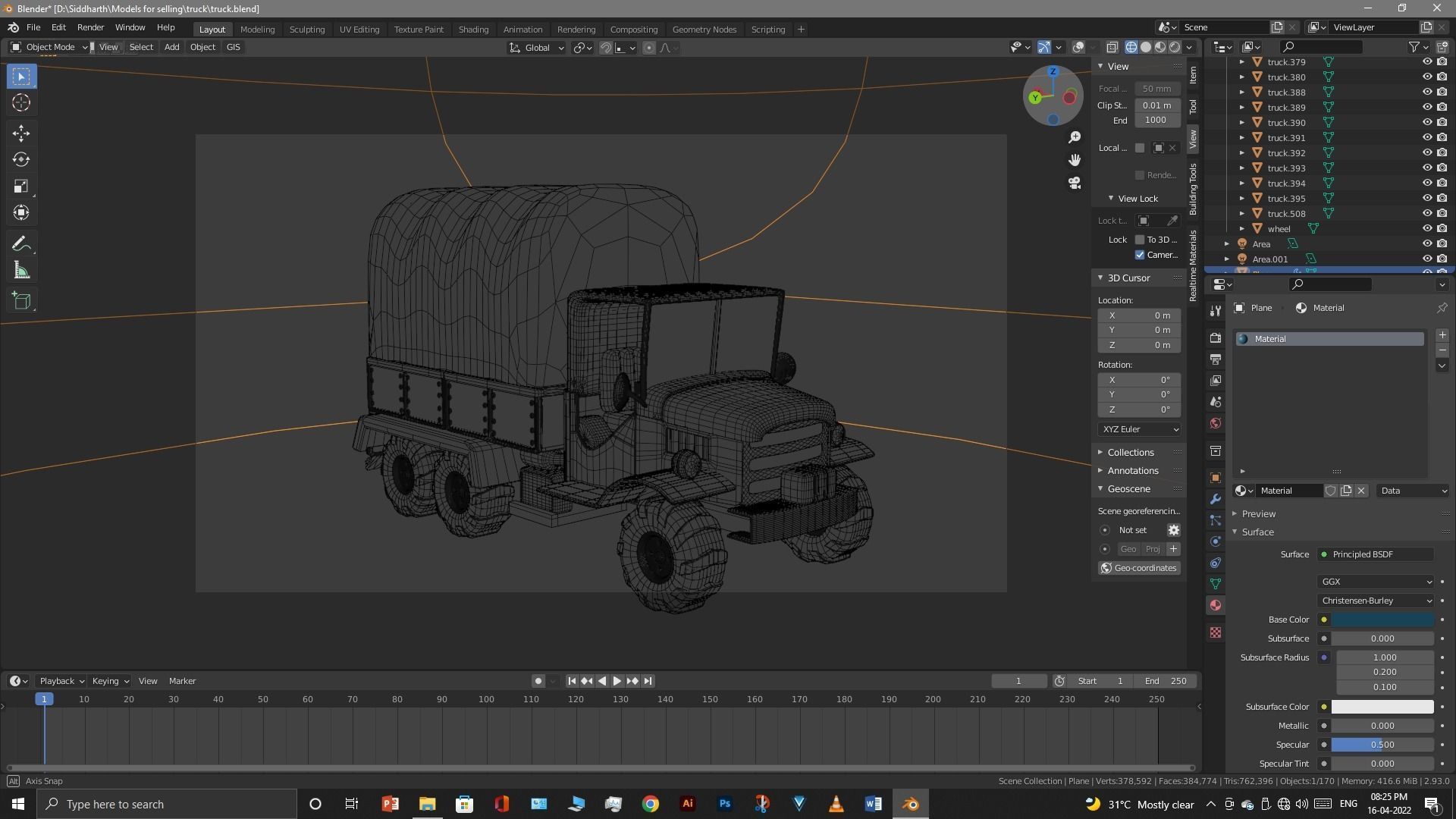This screenshot has width=1456, height=819.
Task: Open the Render menu
Action: [x=90, y=27]
